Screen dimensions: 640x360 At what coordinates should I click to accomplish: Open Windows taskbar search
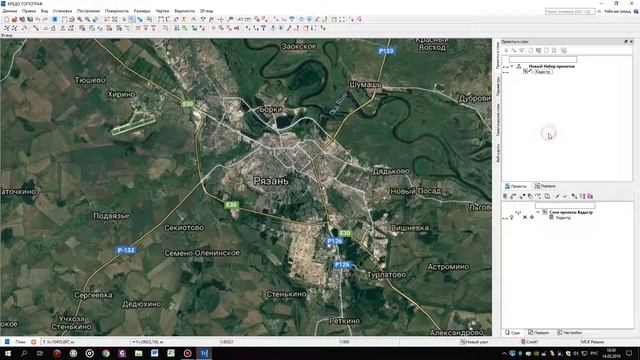(x=24, y=353)
